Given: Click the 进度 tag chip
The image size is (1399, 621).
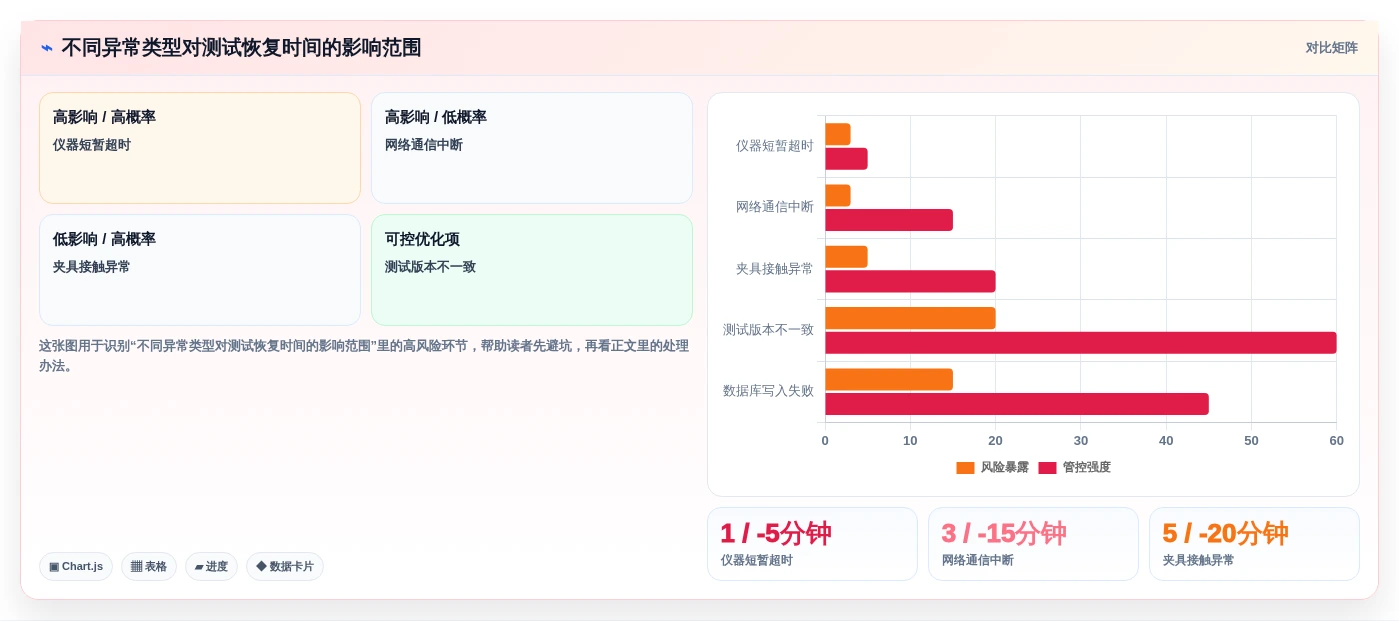Looking at the screenshot, I should (211, 567).
